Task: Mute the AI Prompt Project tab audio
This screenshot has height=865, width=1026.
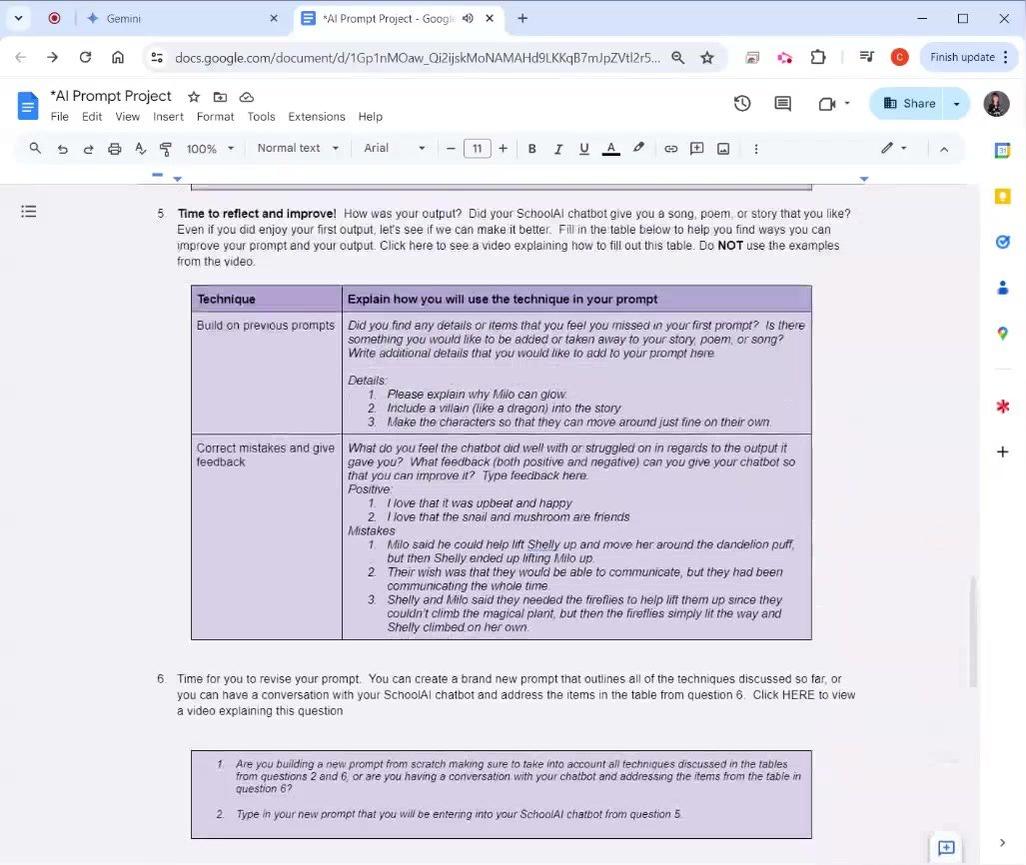Action: 468,18
